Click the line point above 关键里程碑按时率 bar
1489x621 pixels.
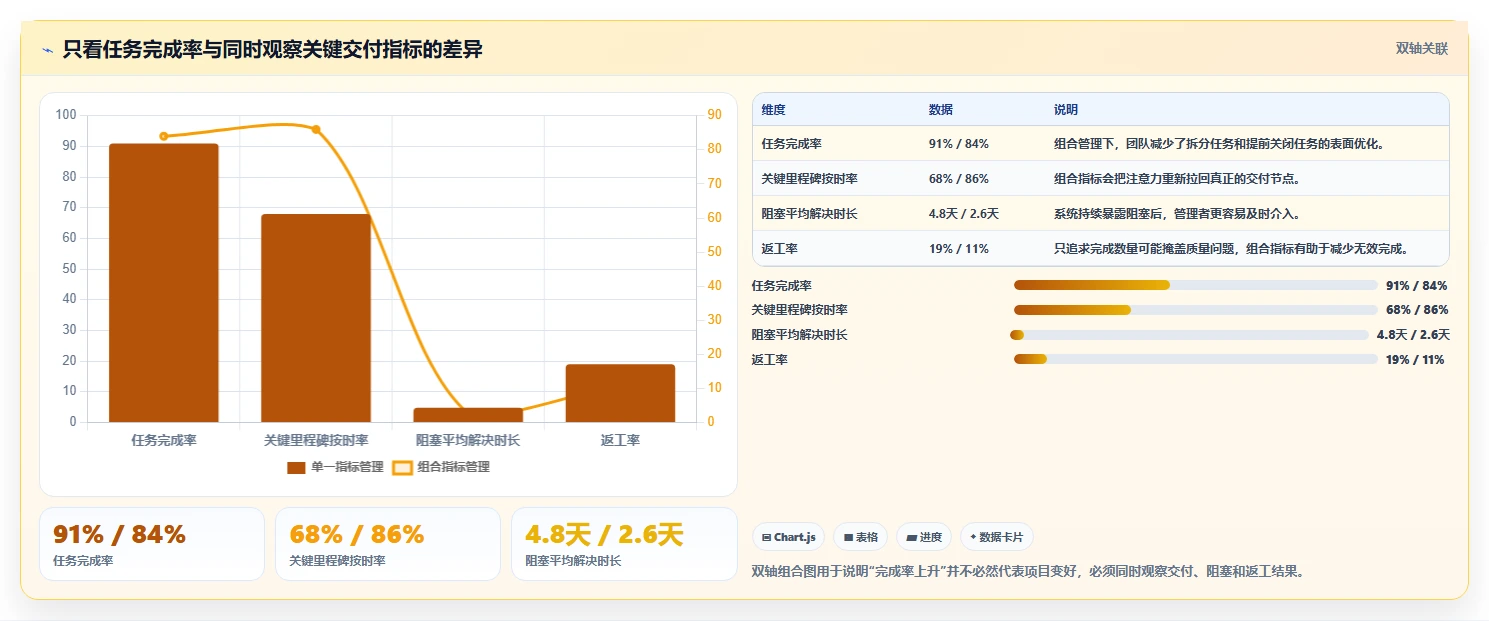pyautogui.click(x=316, y=129)
